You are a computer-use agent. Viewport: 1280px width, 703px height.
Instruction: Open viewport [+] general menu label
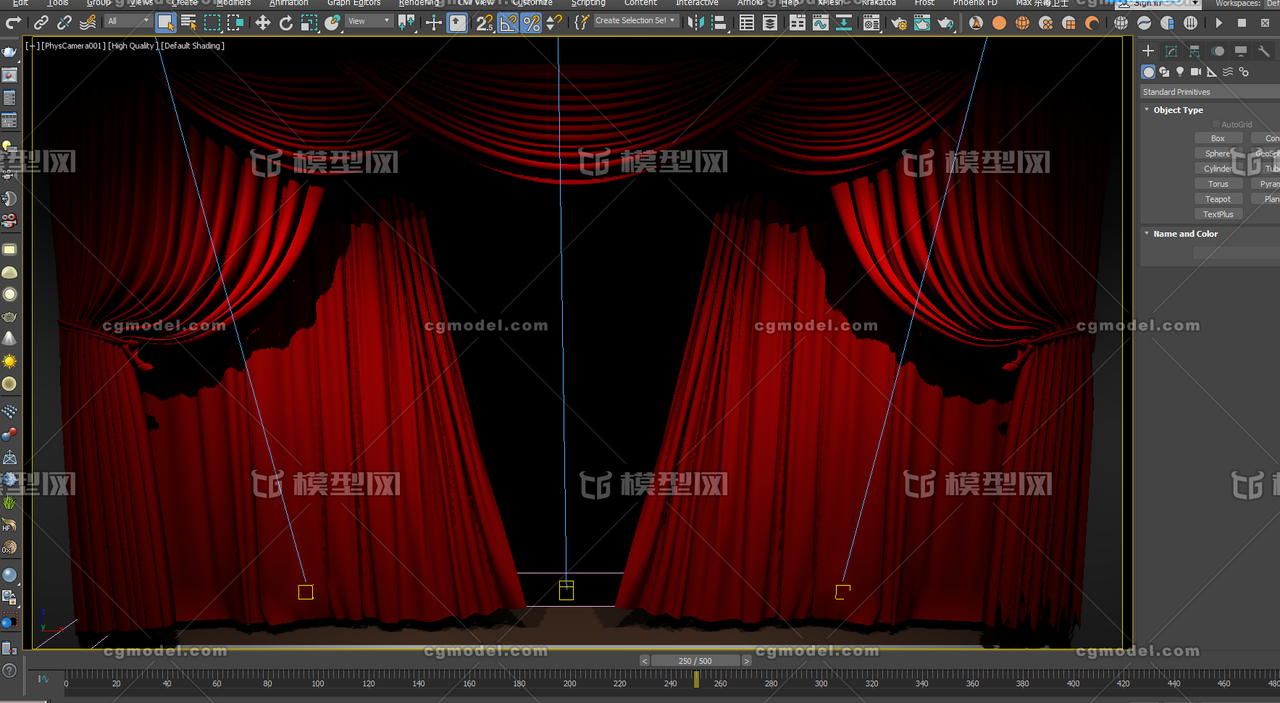[33, 46]
